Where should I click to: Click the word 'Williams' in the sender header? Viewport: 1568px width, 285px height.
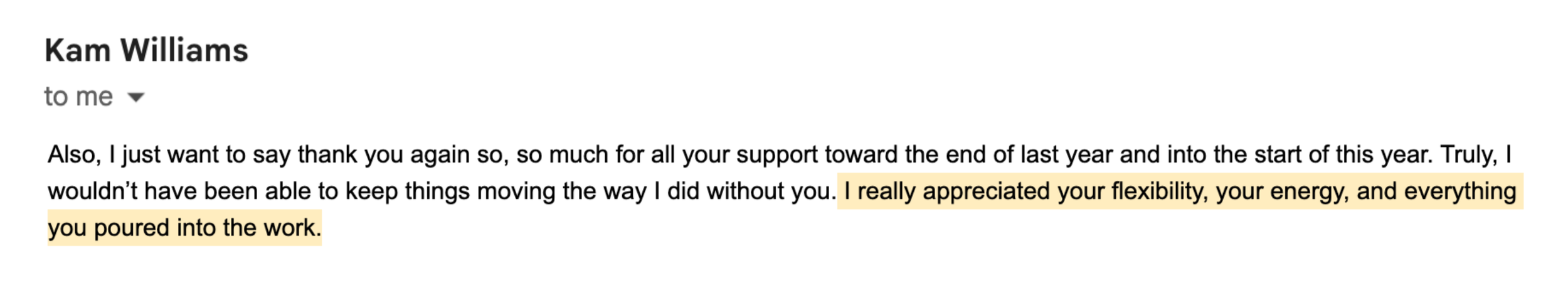pyautogui.click(x=184, y=50)
